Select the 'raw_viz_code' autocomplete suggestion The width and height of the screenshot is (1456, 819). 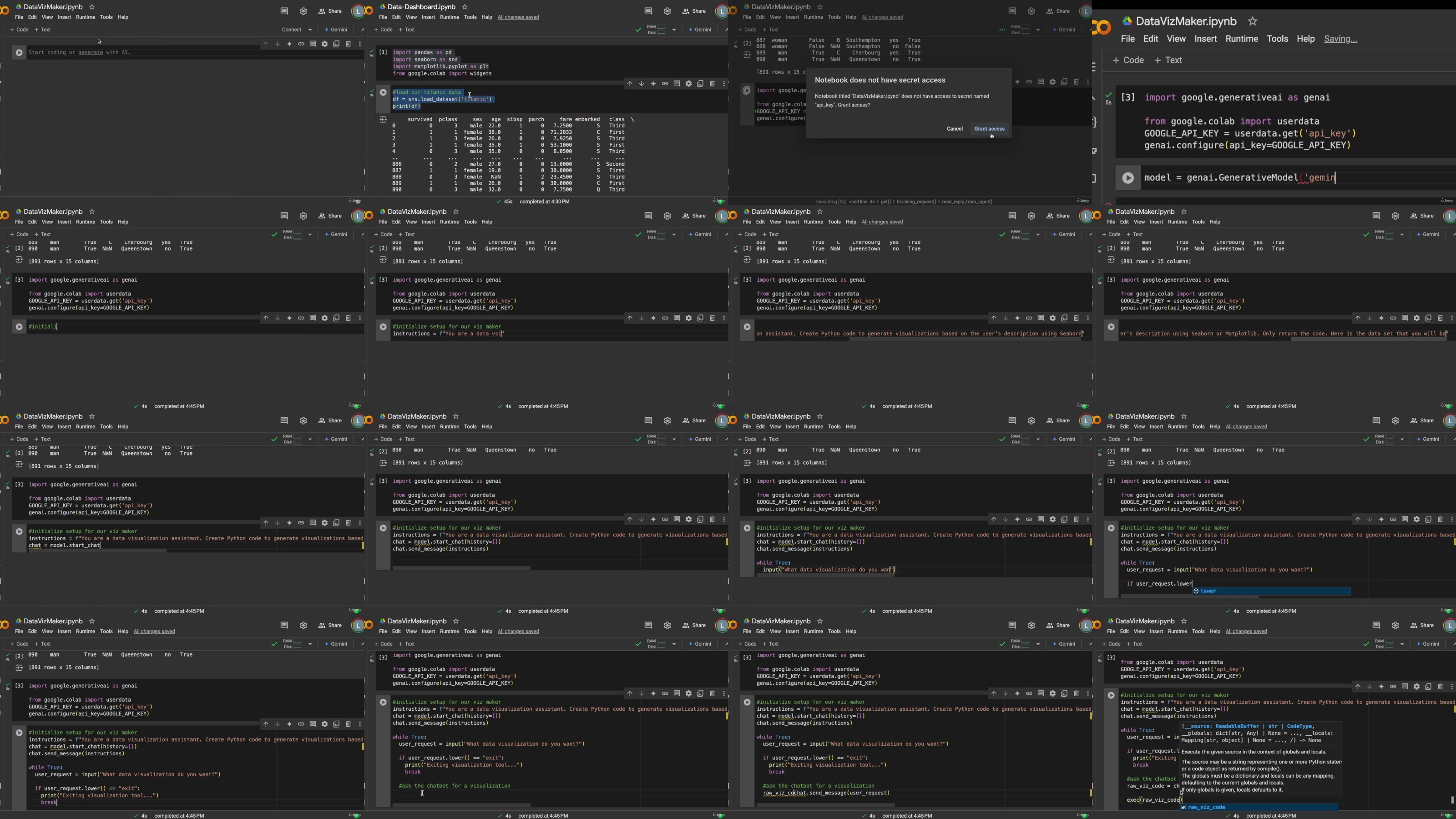coord(1259,807)
